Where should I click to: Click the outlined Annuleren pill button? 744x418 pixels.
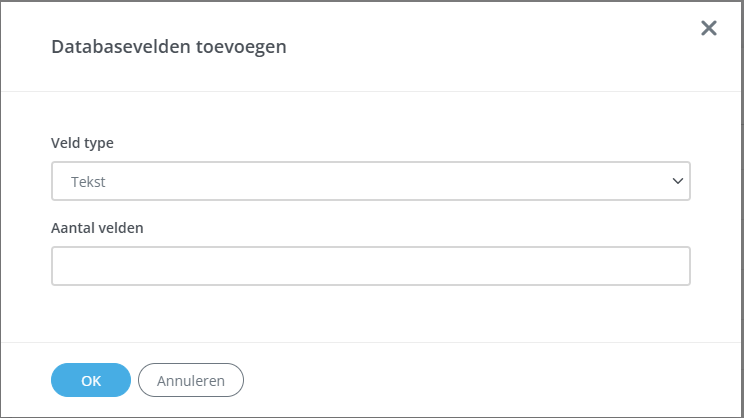tap(191, 380)
